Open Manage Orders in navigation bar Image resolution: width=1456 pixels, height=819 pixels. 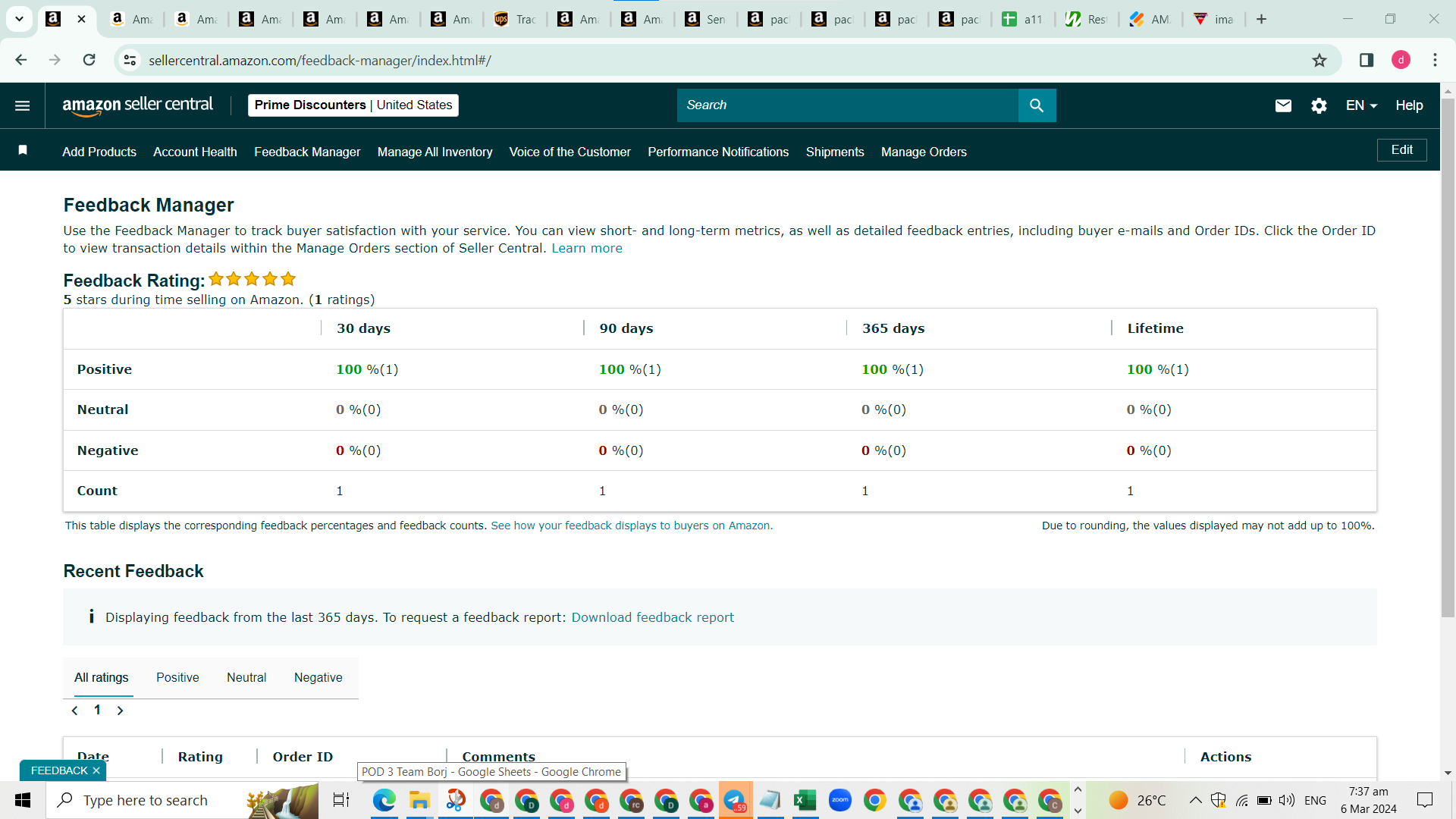coord(924,152)
